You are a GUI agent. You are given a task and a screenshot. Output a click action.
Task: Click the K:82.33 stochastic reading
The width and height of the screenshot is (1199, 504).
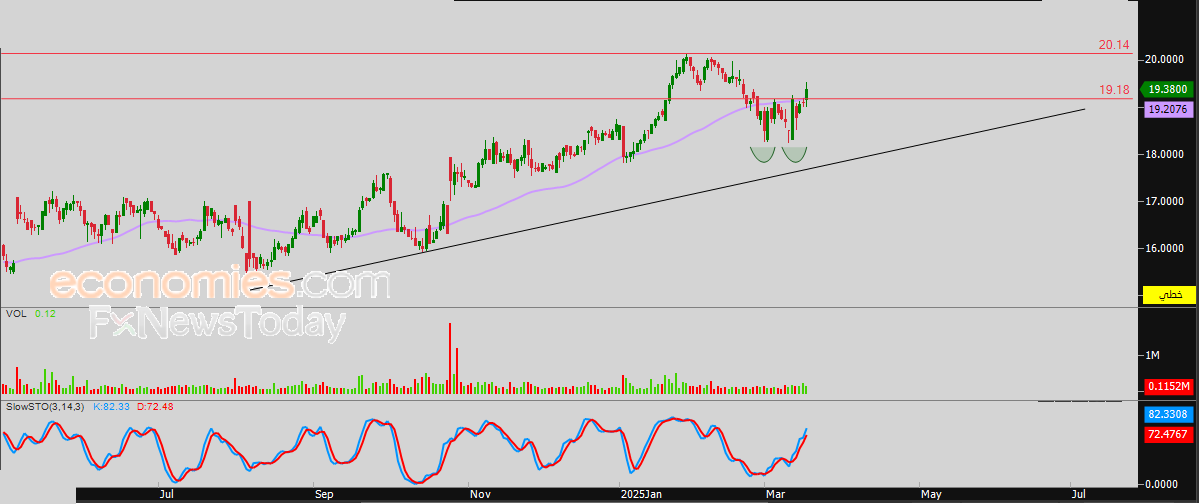(x=110, y=406)
